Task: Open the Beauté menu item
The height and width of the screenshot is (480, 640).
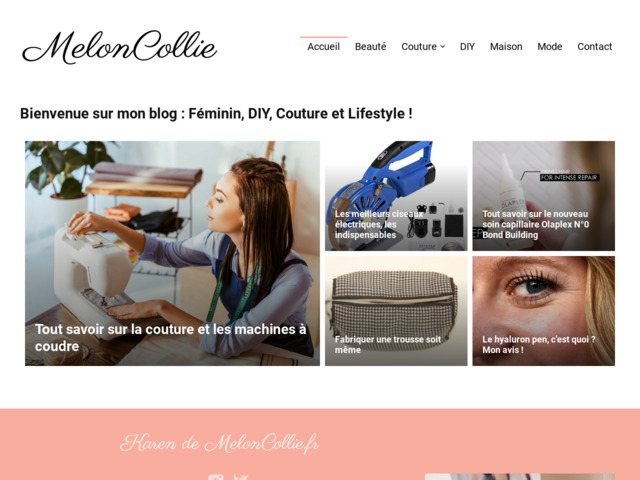Action: tap(370, 47)
